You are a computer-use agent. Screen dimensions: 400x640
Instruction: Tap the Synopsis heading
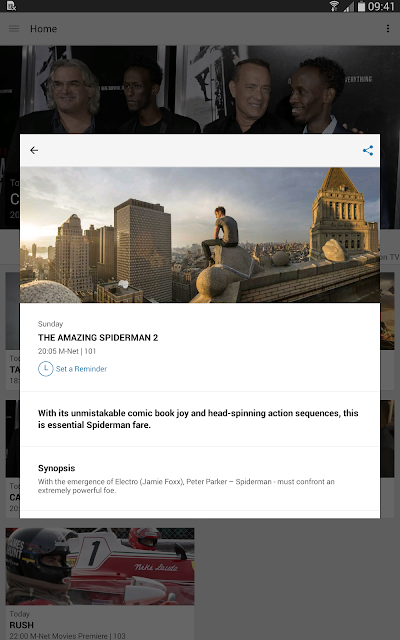(57, 468)
